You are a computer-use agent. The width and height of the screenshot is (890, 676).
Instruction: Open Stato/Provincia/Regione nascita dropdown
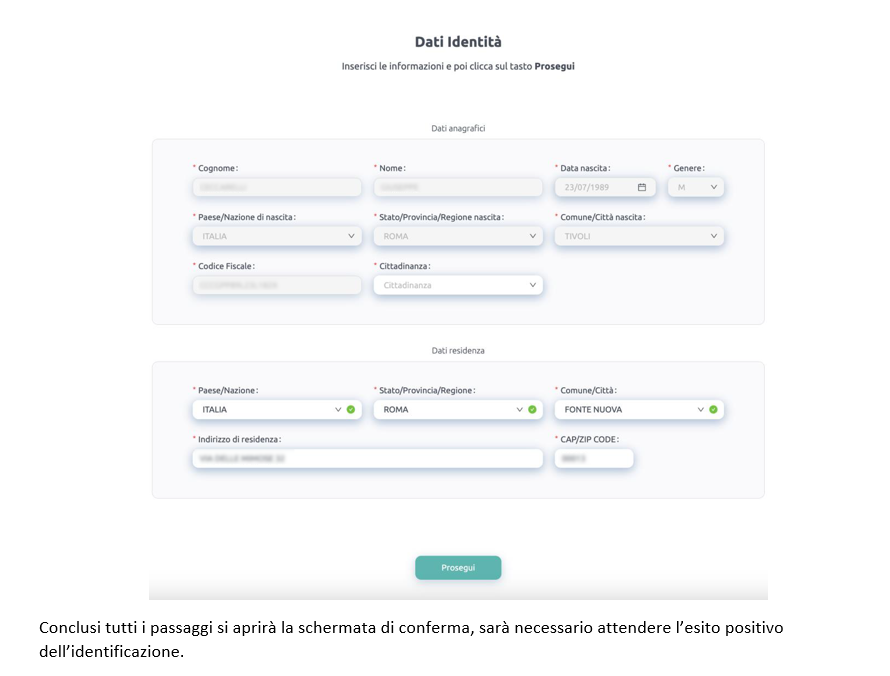tap(458, 236)
